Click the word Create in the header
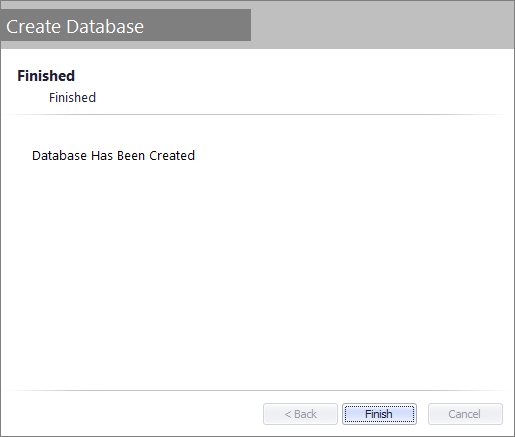The width and height of the screenshot is (515, 437). click(34, 27)
